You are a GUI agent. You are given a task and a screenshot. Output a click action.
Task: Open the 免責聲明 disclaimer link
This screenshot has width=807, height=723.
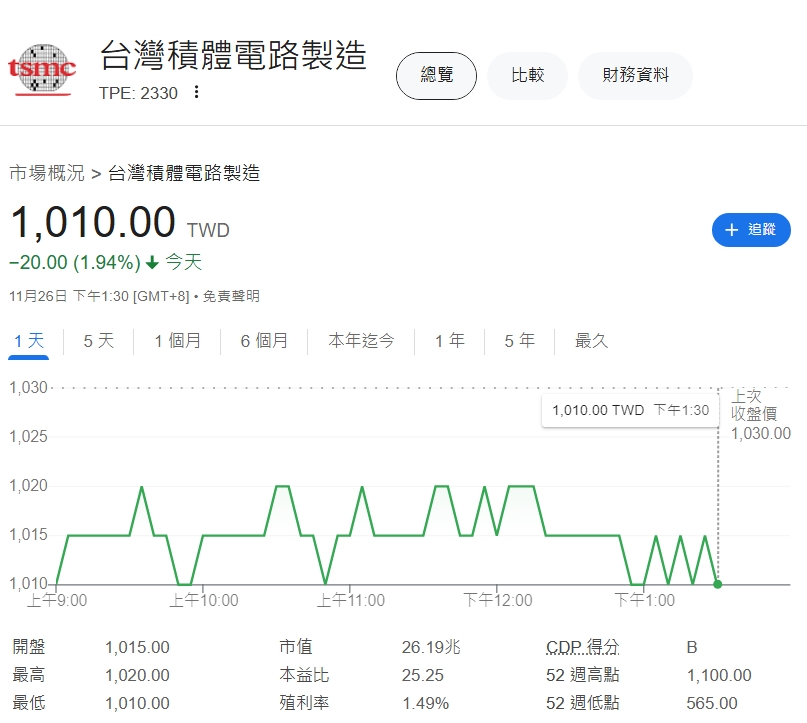pos(231,296)
